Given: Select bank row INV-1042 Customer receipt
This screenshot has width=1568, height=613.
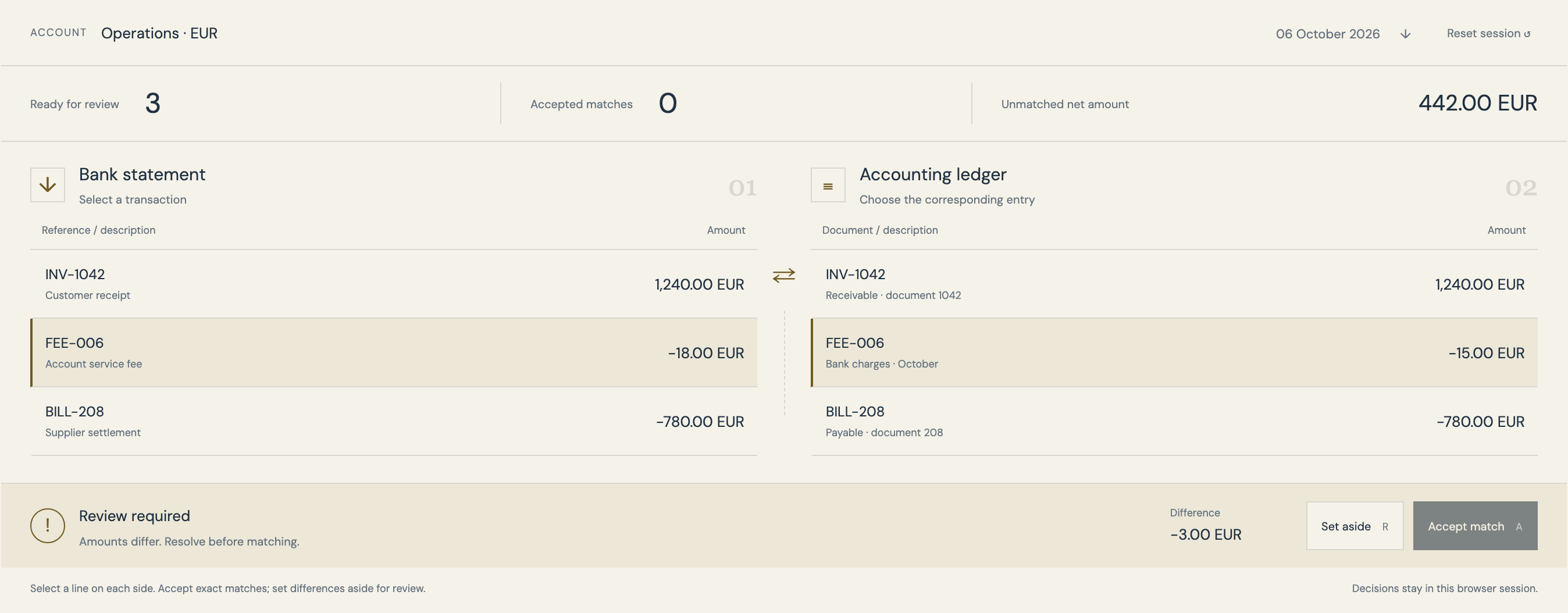Looking at the screenshot, I should point(394,284).
